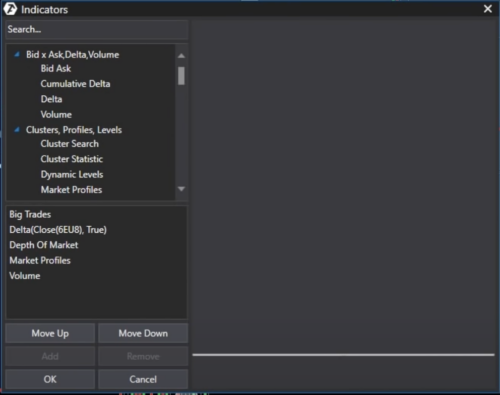Viewport: 500px width, 395px height.
Task: Click the Add button
Action: pos(50,356)
